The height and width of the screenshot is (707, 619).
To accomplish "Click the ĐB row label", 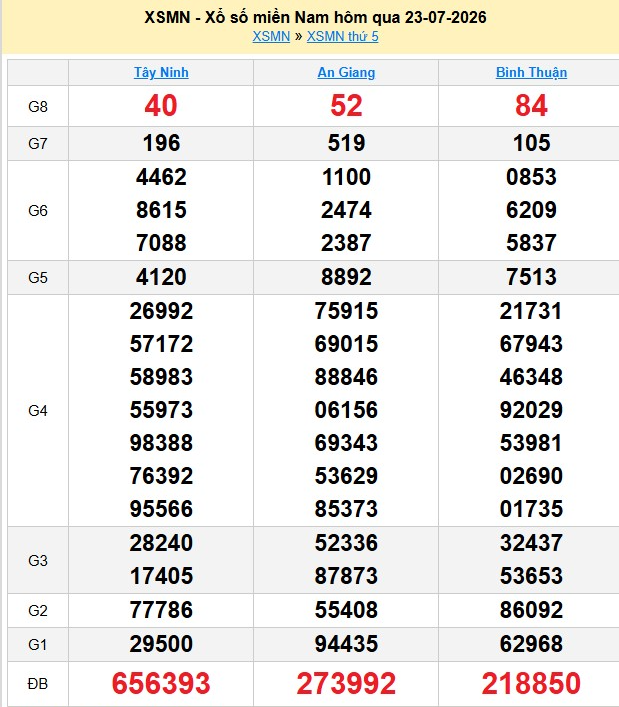I will tap(38, 684).
